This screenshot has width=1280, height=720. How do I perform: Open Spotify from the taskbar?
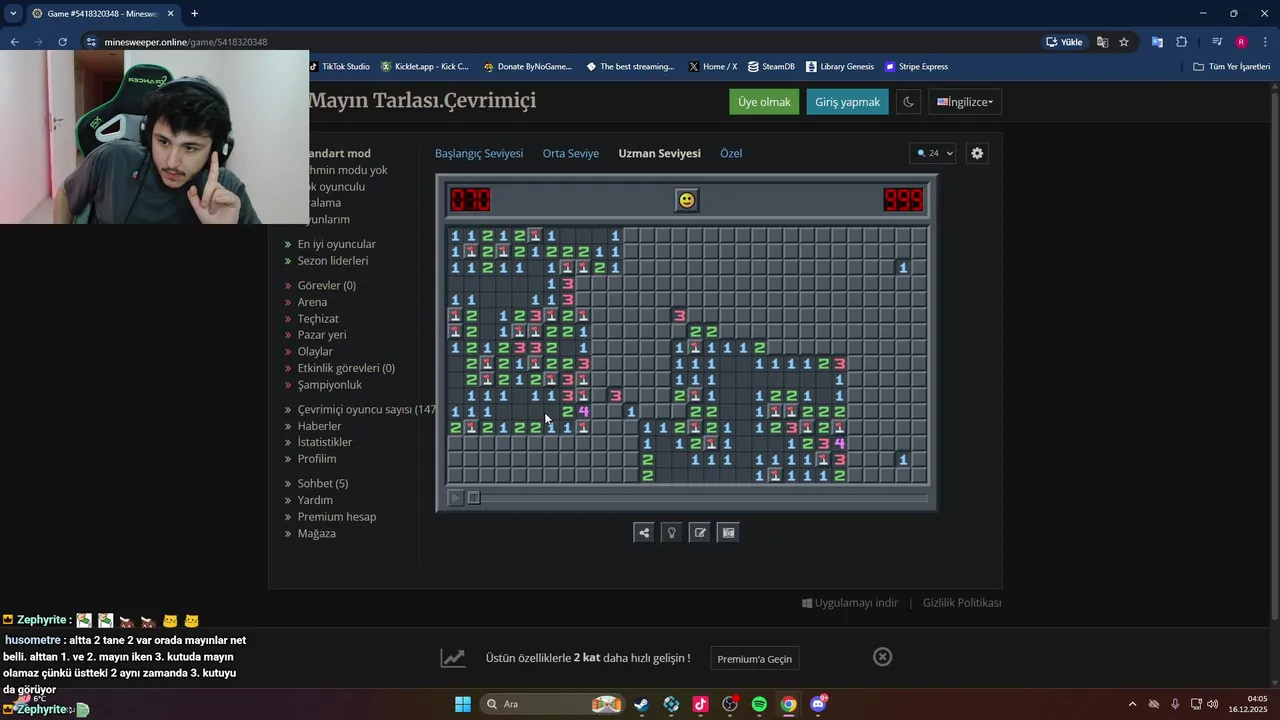pyautogui.click(x=759, y=704)
